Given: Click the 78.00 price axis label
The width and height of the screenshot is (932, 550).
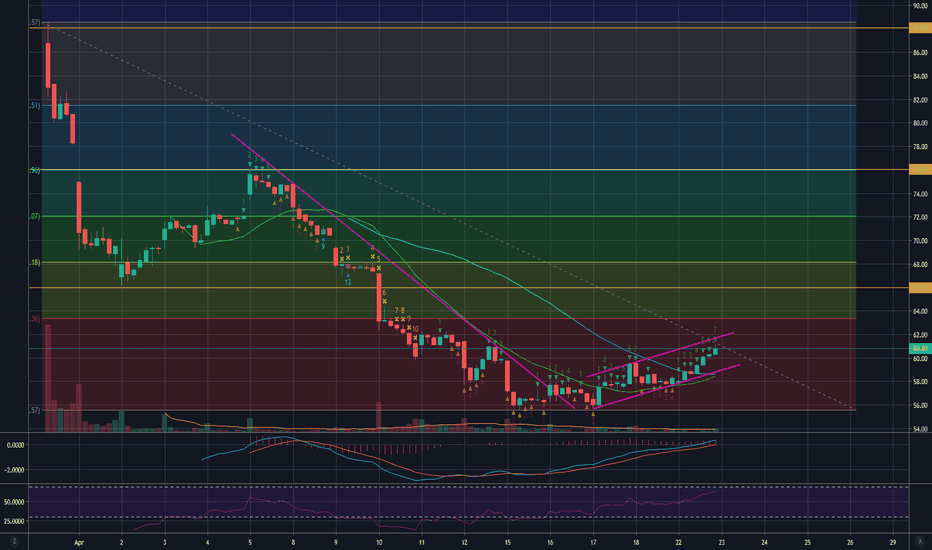Looking at the screenshot, I should [x=920, y=147].
